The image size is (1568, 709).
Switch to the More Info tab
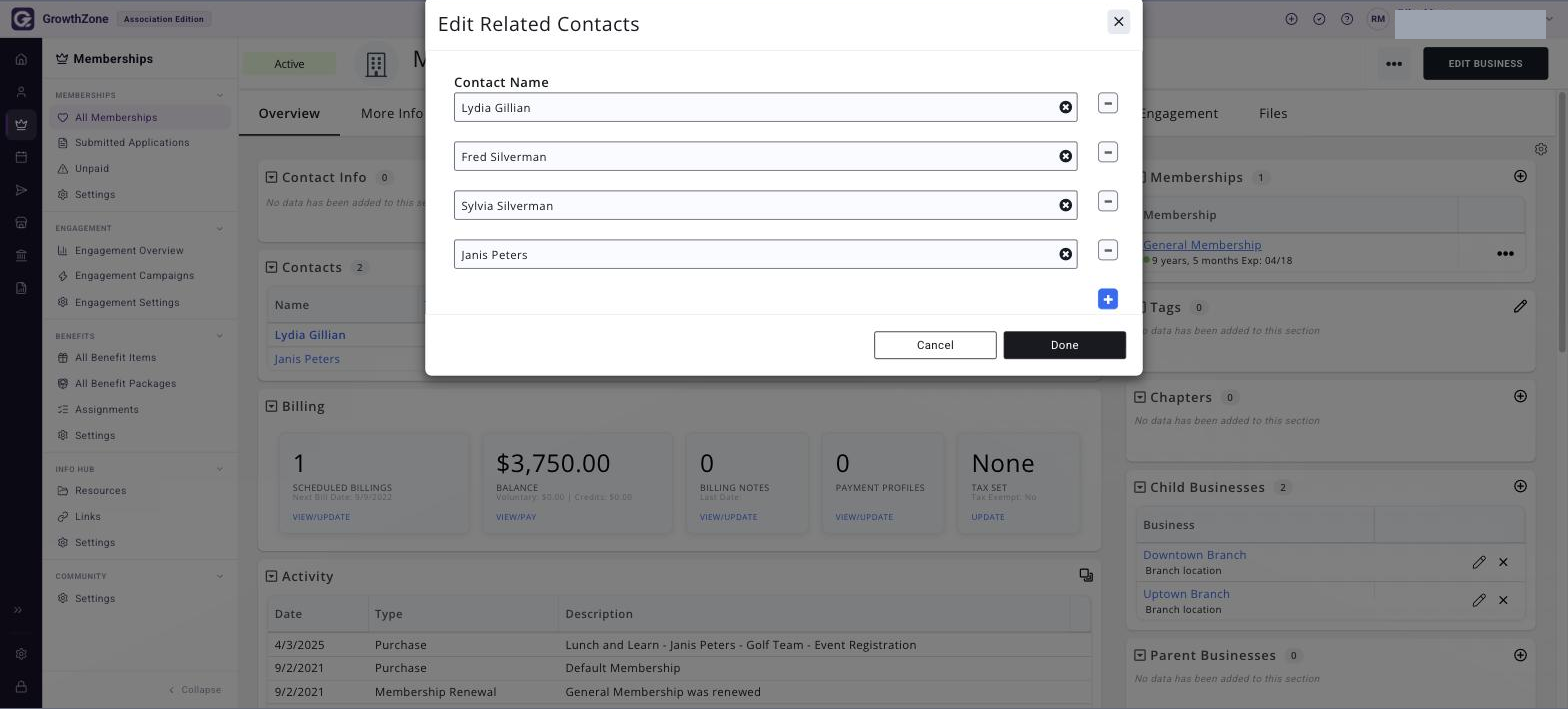(x=392, y=113)
